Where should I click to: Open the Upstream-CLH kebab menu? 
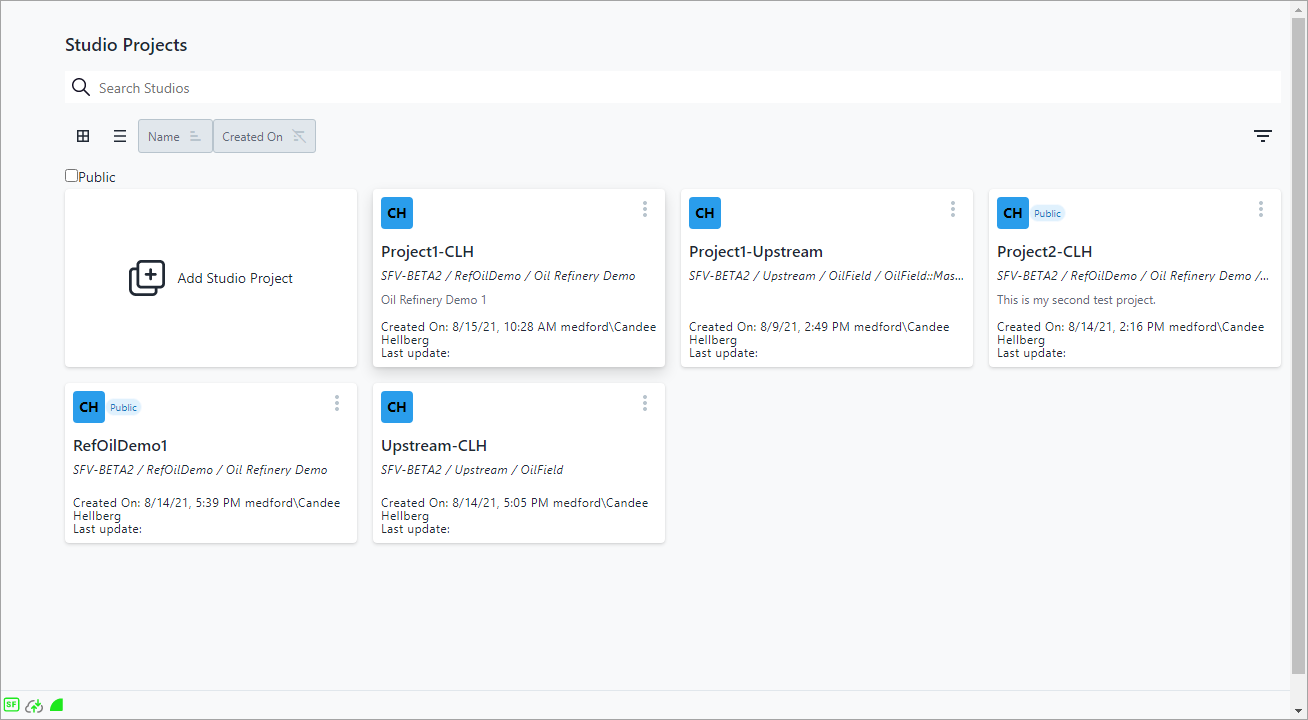click(645, 403)
